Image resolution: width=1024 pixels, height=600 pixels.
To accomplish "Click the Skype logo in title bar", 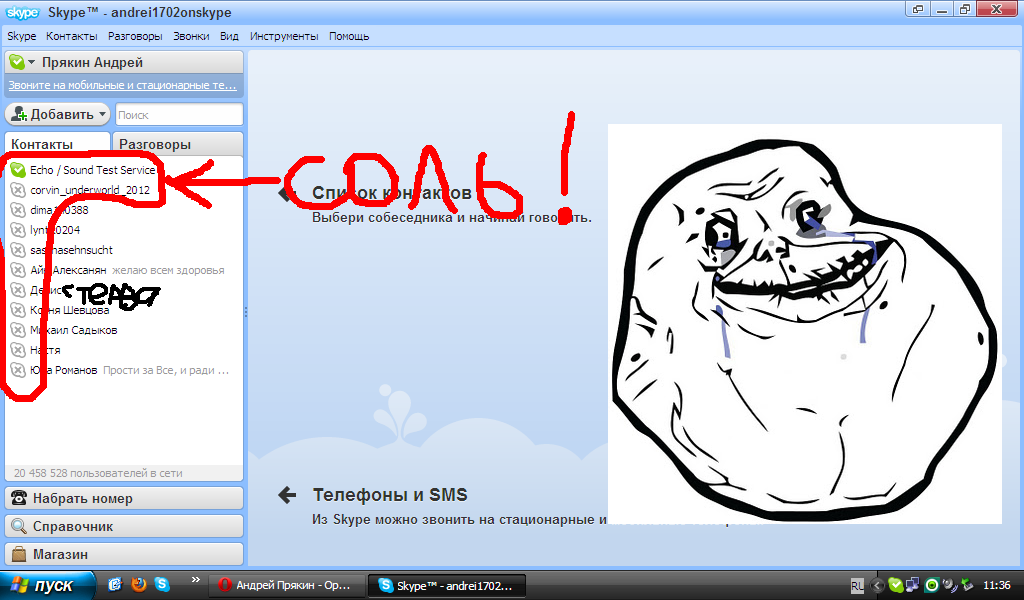I will [x=23, y=12].
